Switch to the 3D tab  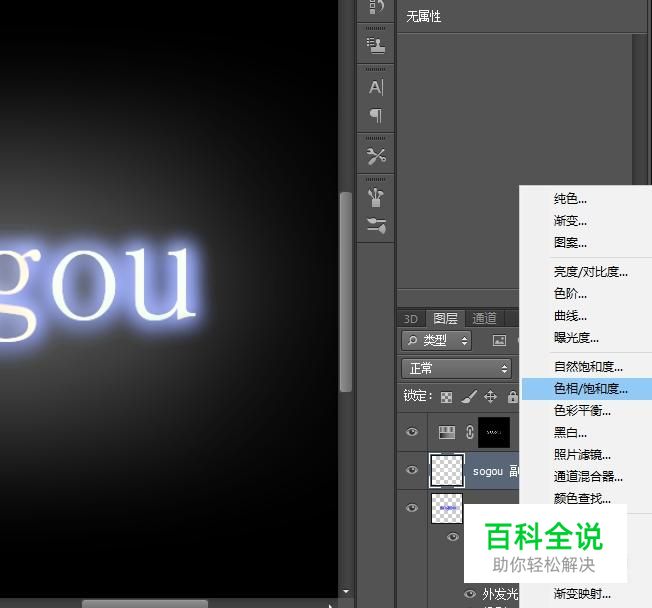[410, 319]
